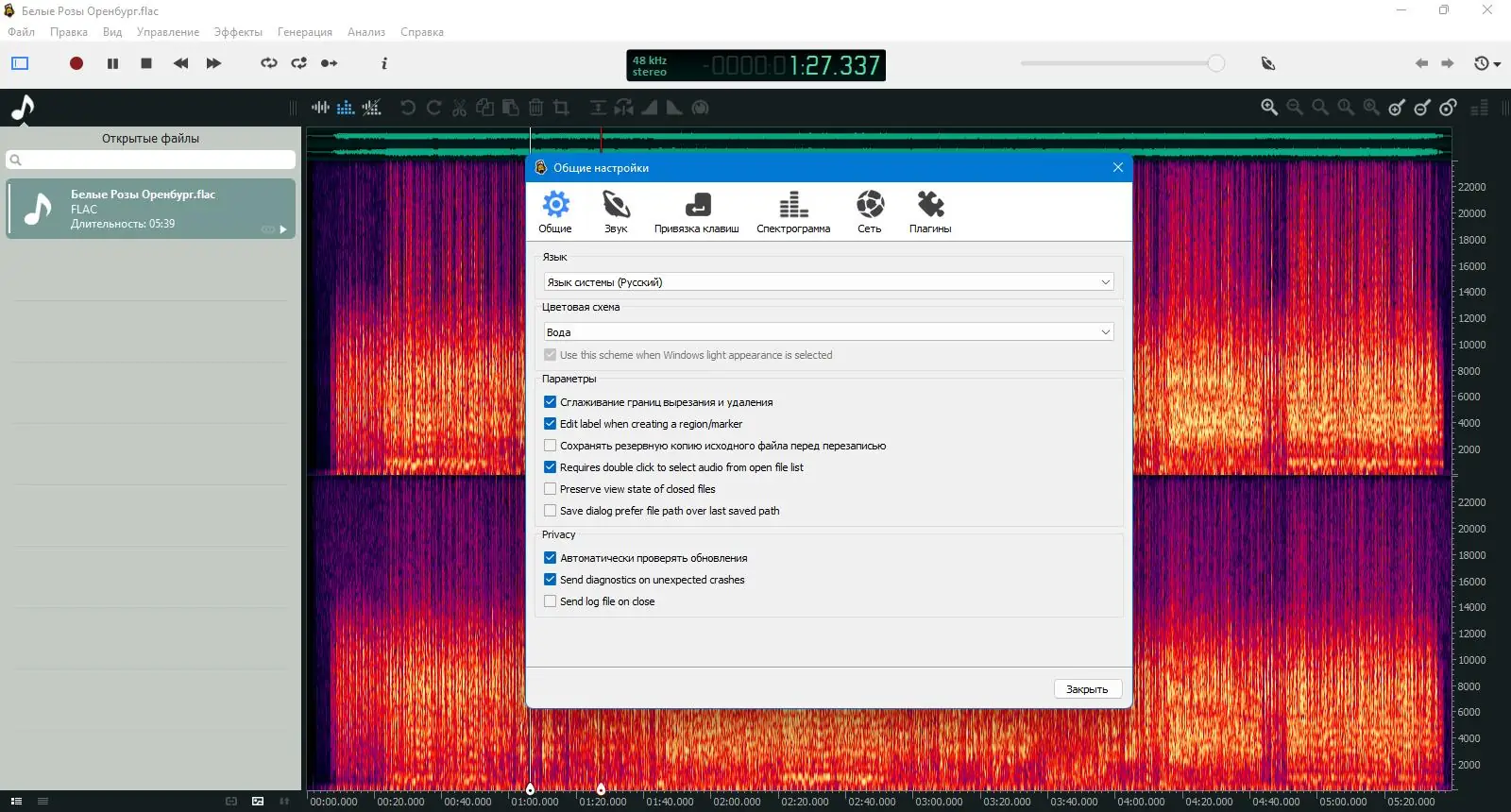Open the Привязка клавиш settings section
The image size is (1511, 812).
click(697, 211)
